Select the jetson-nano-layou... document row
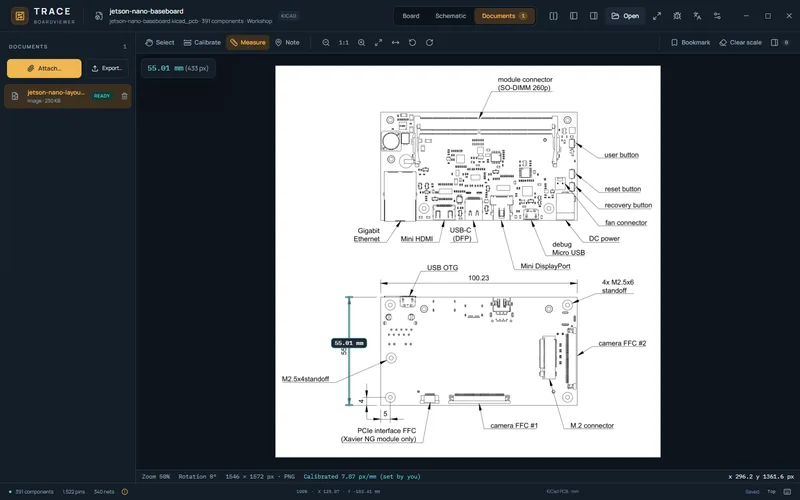800x500 pixels. (x=68, y=96)
